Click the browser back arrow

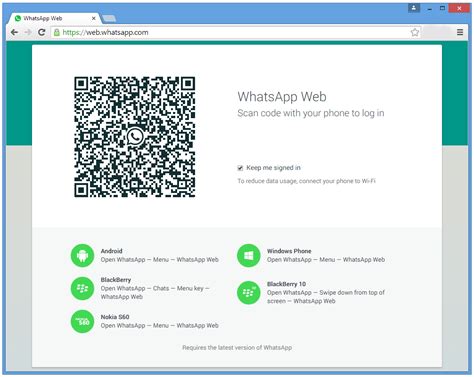click(x=14, y=32)
